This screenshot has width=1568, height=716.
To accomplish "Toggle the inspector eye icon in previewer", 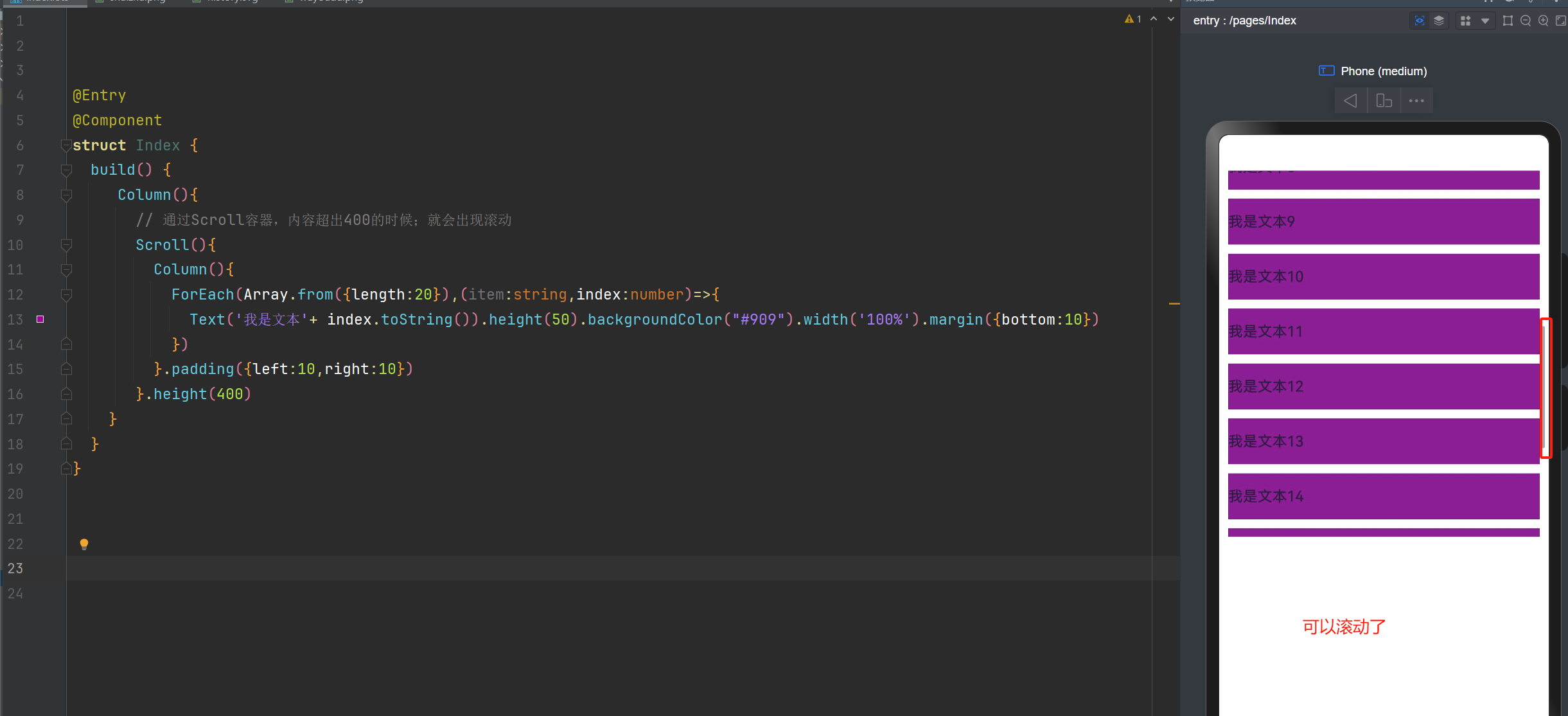I will (x=1420, y=21).
